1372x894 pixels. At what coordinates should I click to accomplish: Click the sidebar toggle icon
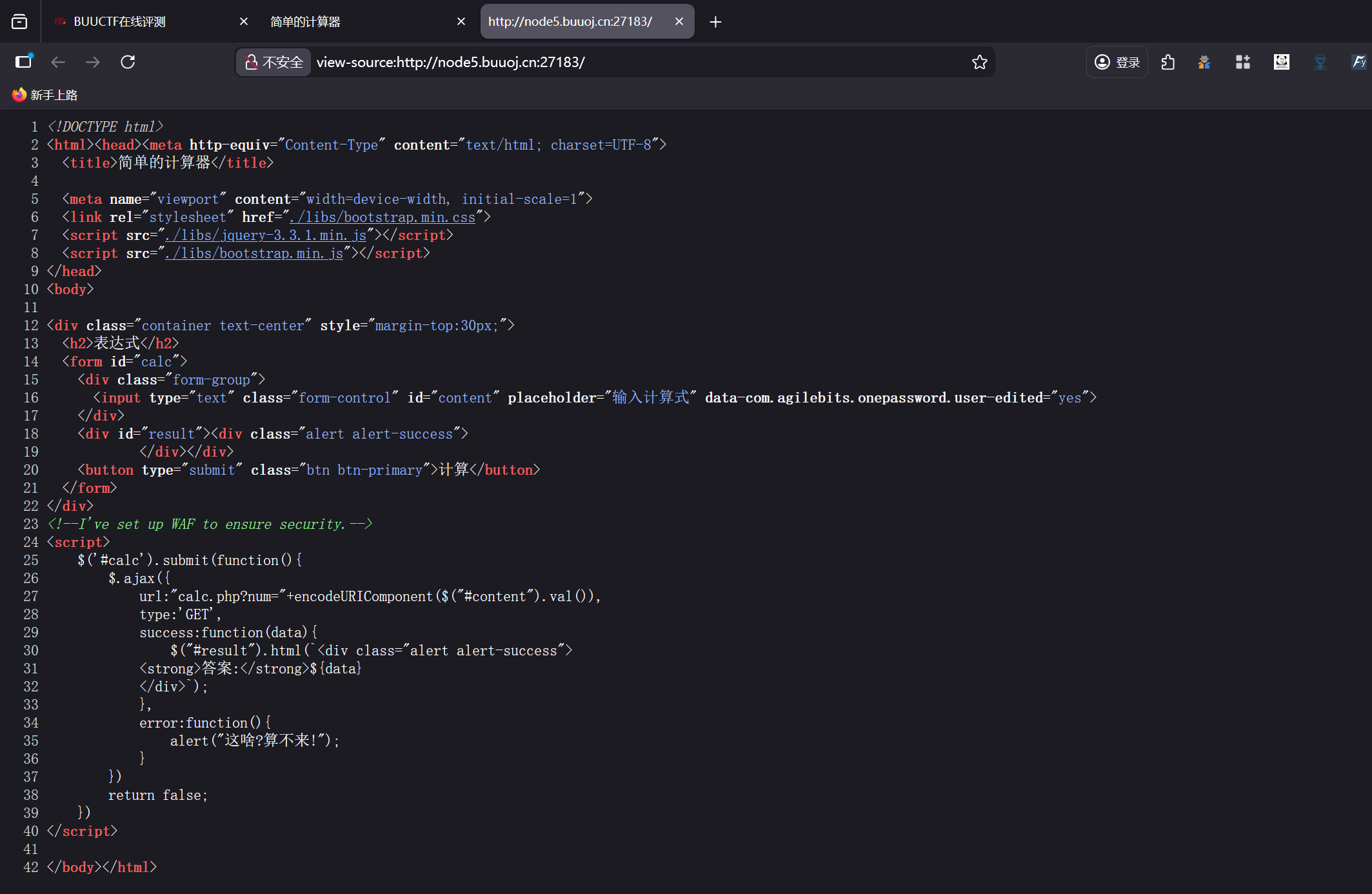pos(24,62)
